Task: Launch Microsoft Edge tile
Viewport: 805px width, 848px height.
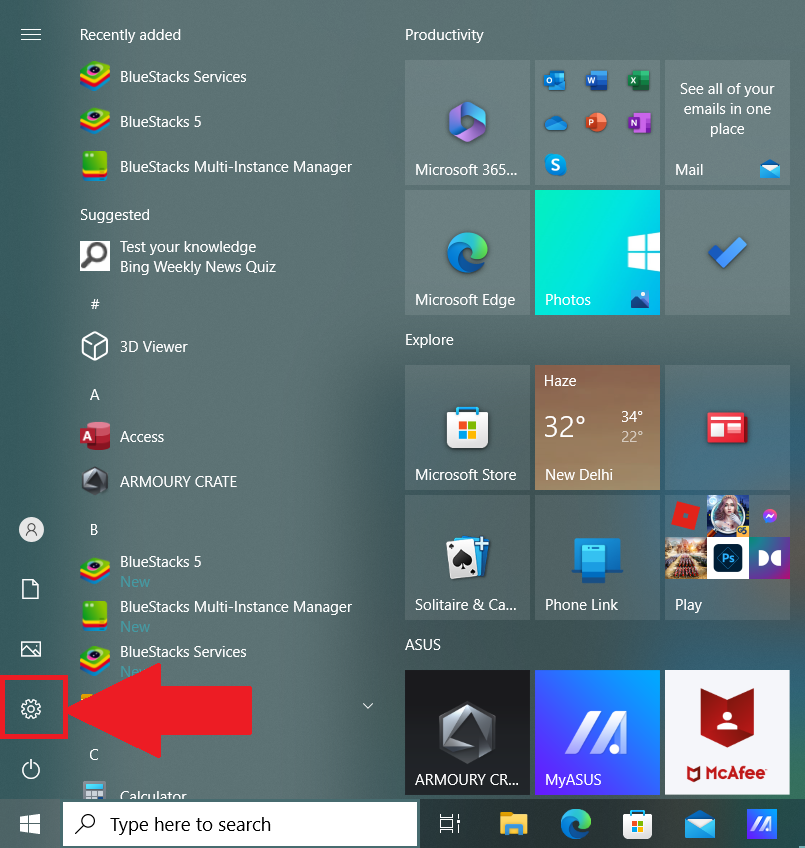Action: tap(467, 253)
